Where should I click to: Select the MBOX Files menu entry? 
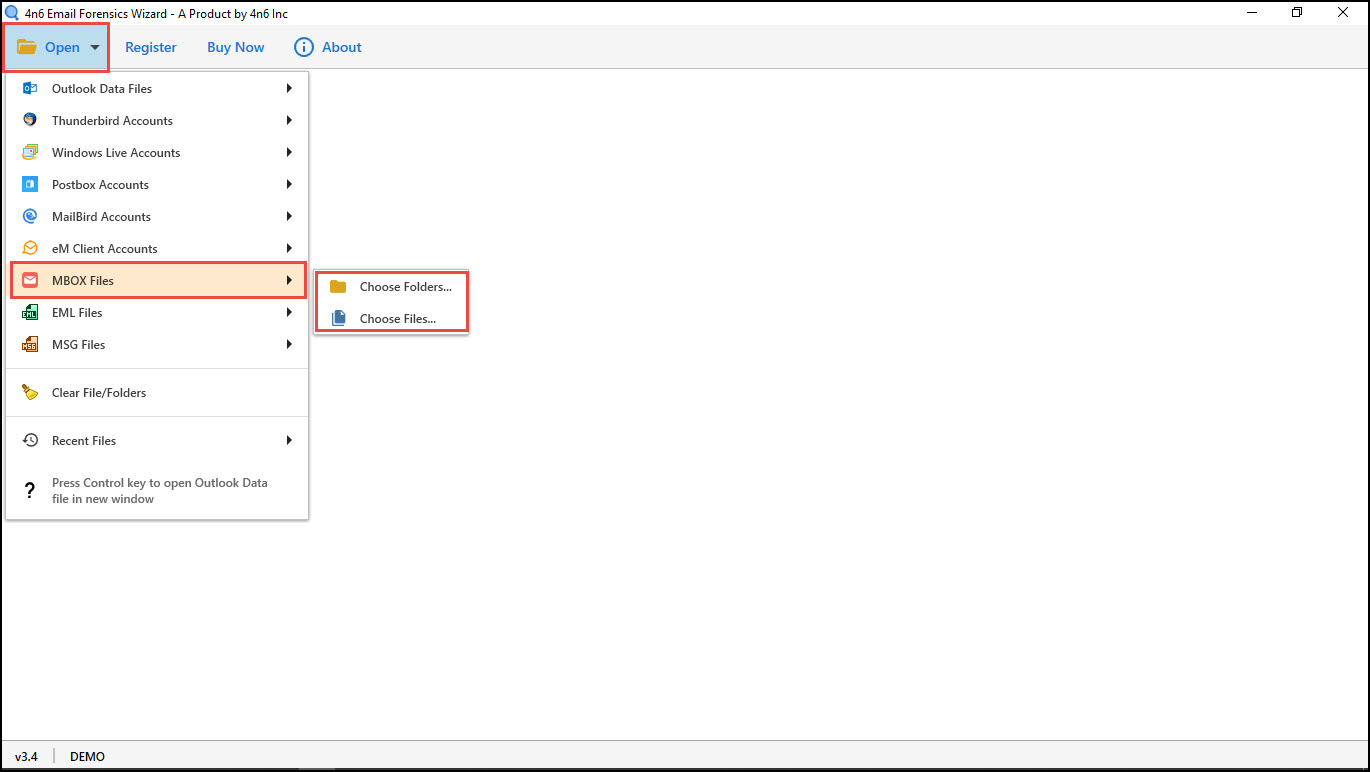coord(157,280)
